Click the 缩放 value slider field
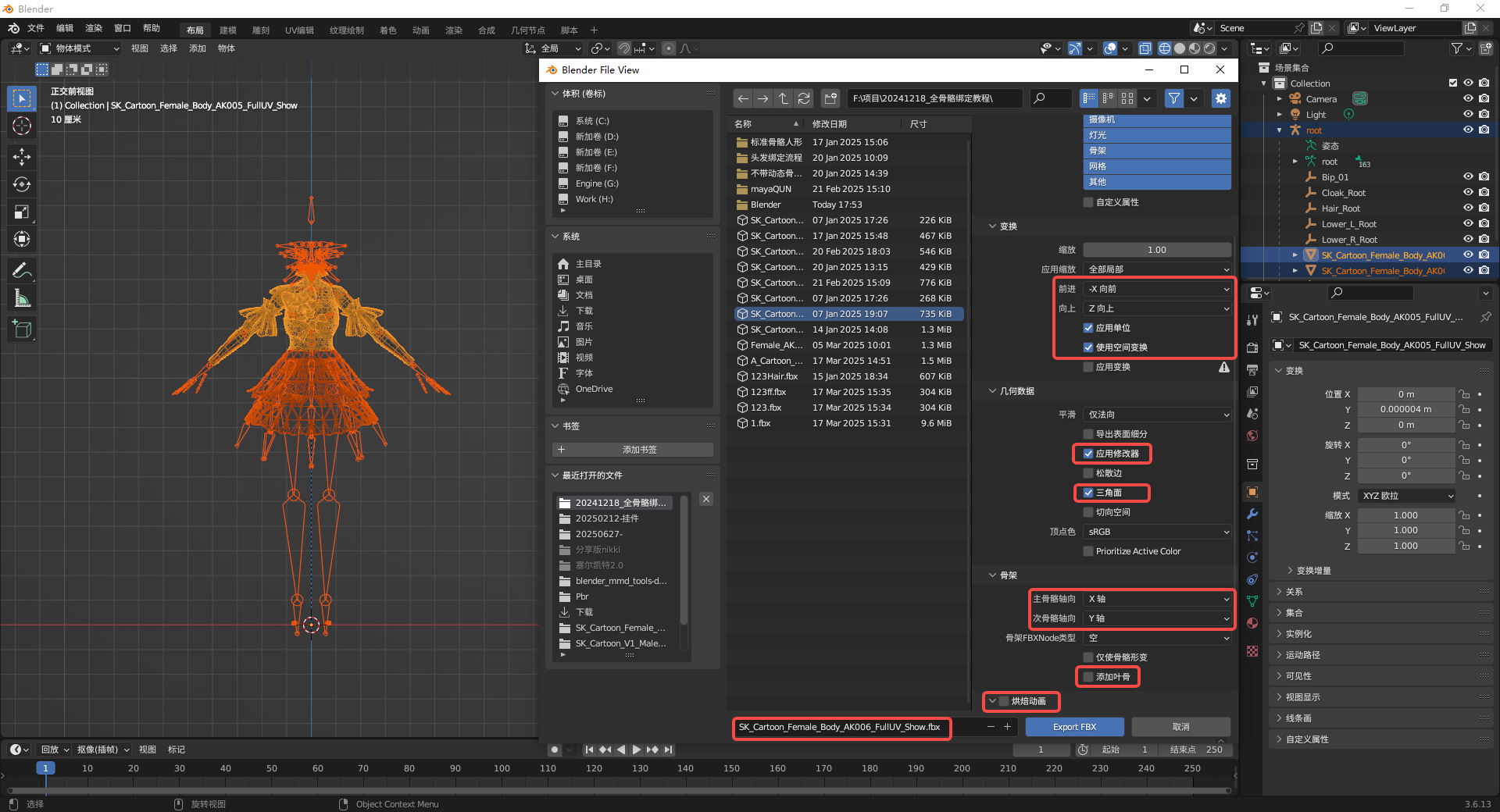The height and width of the screenshot is (812, 1500). pos(1156,250)
